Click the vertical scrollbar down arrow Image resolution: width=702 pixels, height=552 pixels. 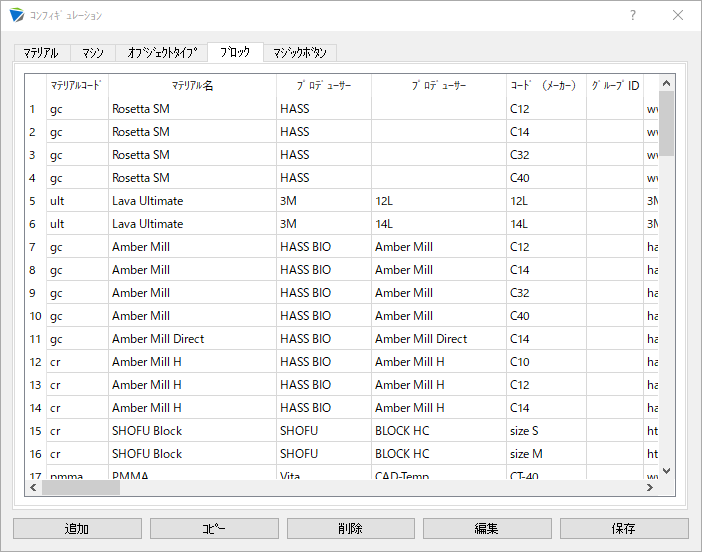666,471
